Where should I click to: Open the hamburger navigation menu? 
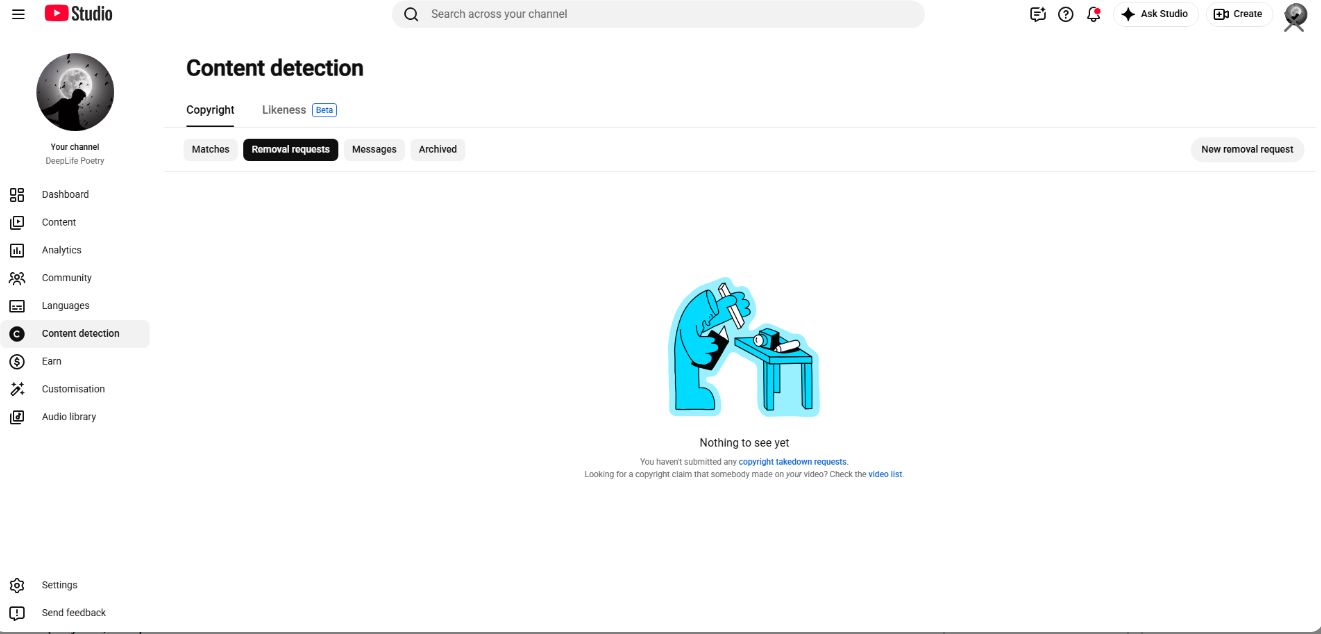click(18, 14)
